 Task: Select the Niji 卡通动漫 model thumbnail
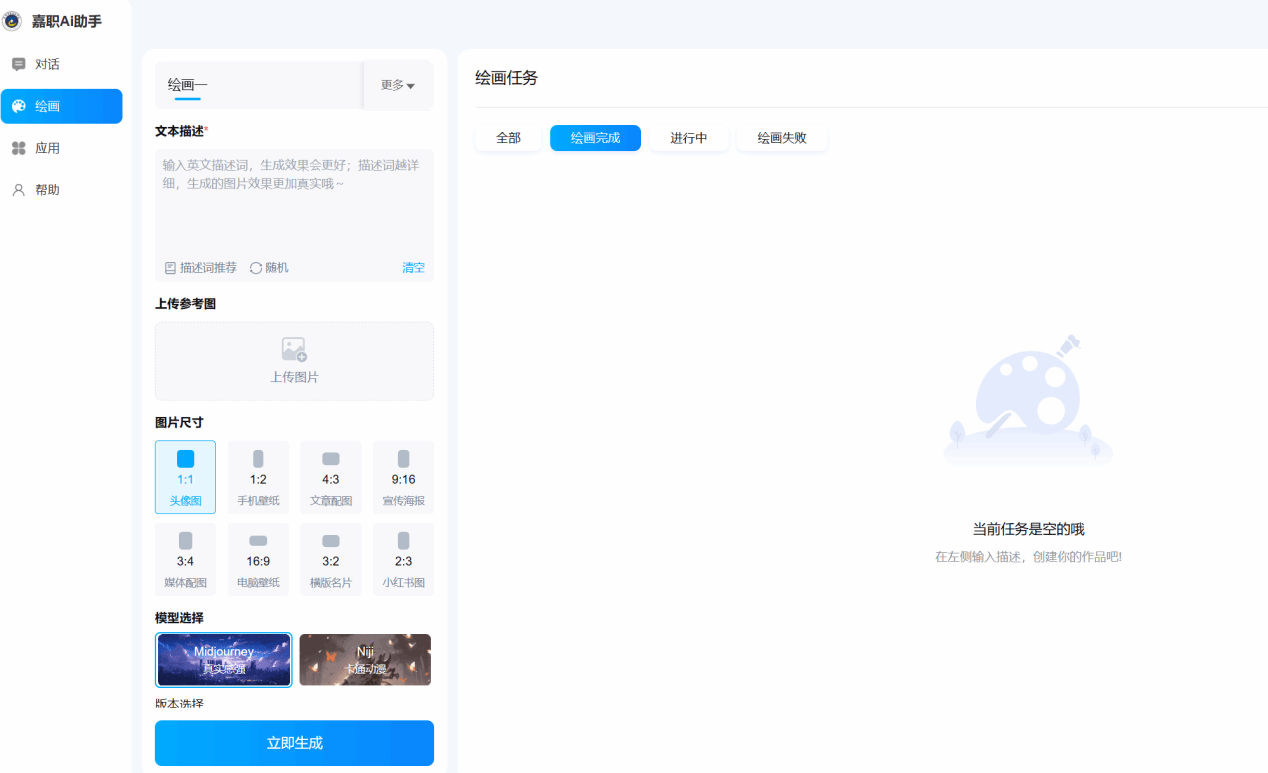[365, 660]
